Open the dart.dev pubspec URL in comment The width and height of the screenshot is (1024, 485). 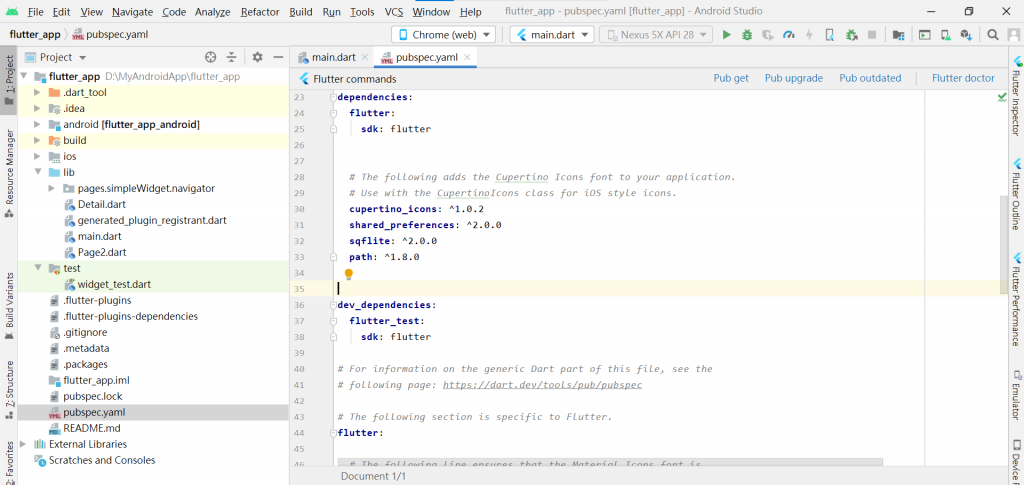coord(542,384)
